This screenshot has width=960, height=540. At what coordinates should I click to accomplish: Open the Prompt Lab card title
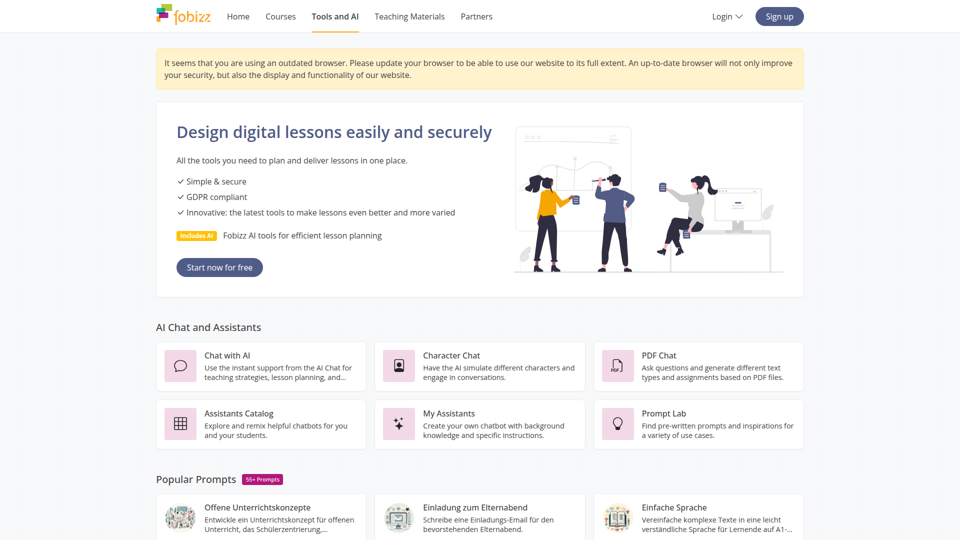point(664,414)
